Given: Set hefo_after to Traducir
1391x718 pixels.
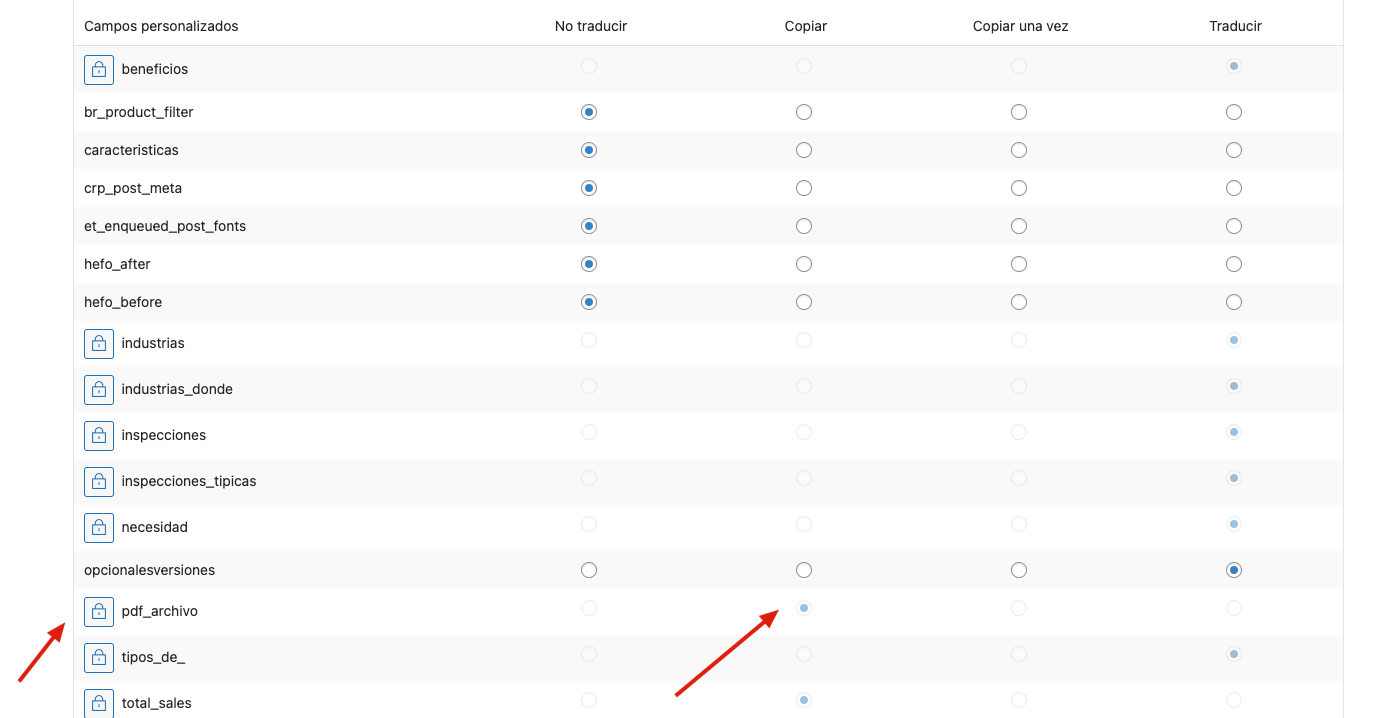Looking at the screenshot, I should (1234, 264).
